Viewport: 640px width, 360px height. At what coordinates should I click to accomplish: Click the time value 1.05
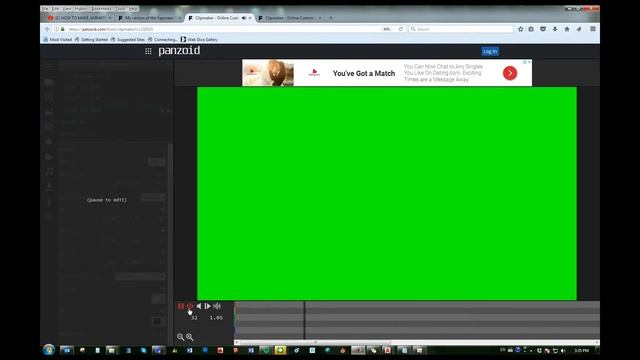216,318
